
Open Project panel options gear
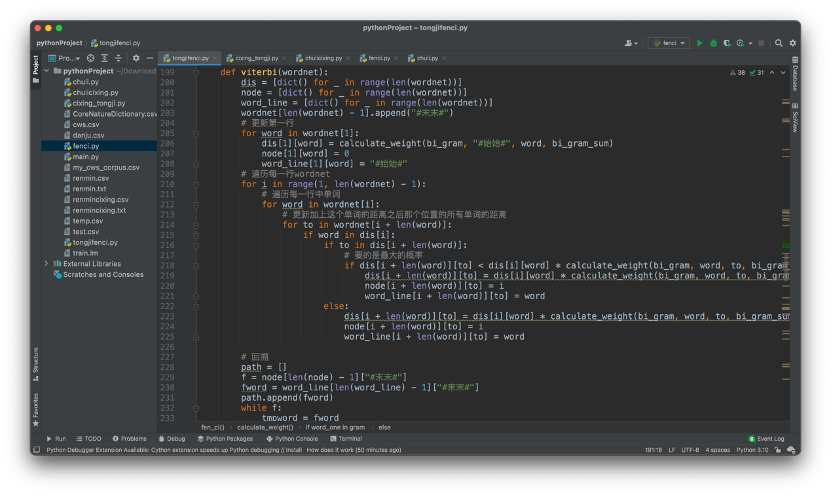tap(136, 58)
